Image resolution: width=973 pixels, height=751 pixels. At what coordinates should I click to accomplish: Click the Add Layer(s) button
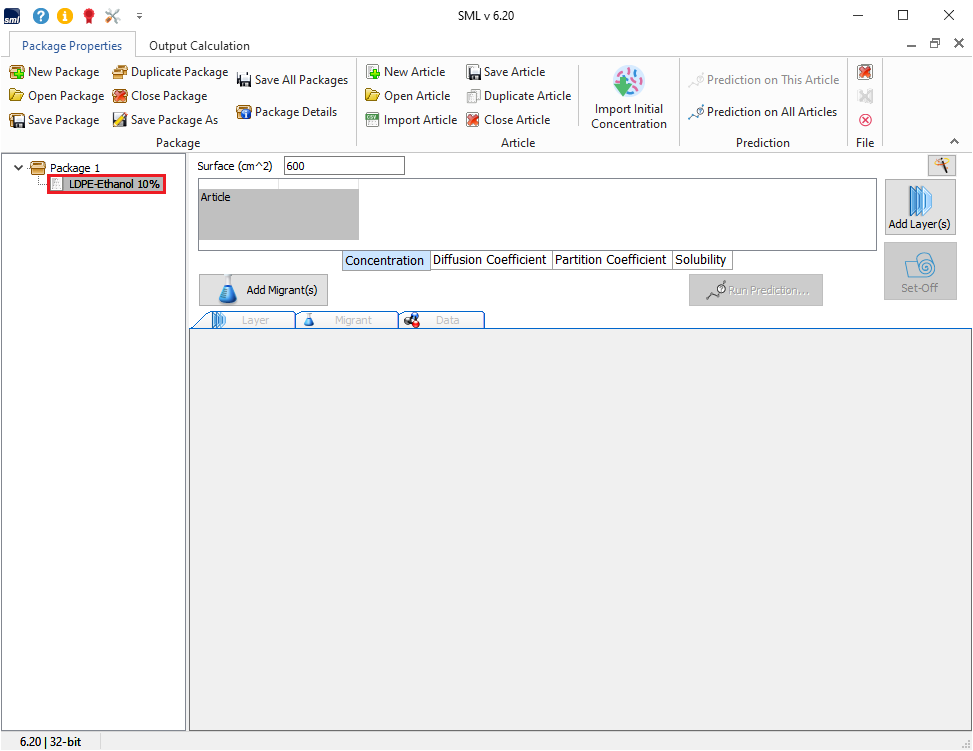pos(919,207)
